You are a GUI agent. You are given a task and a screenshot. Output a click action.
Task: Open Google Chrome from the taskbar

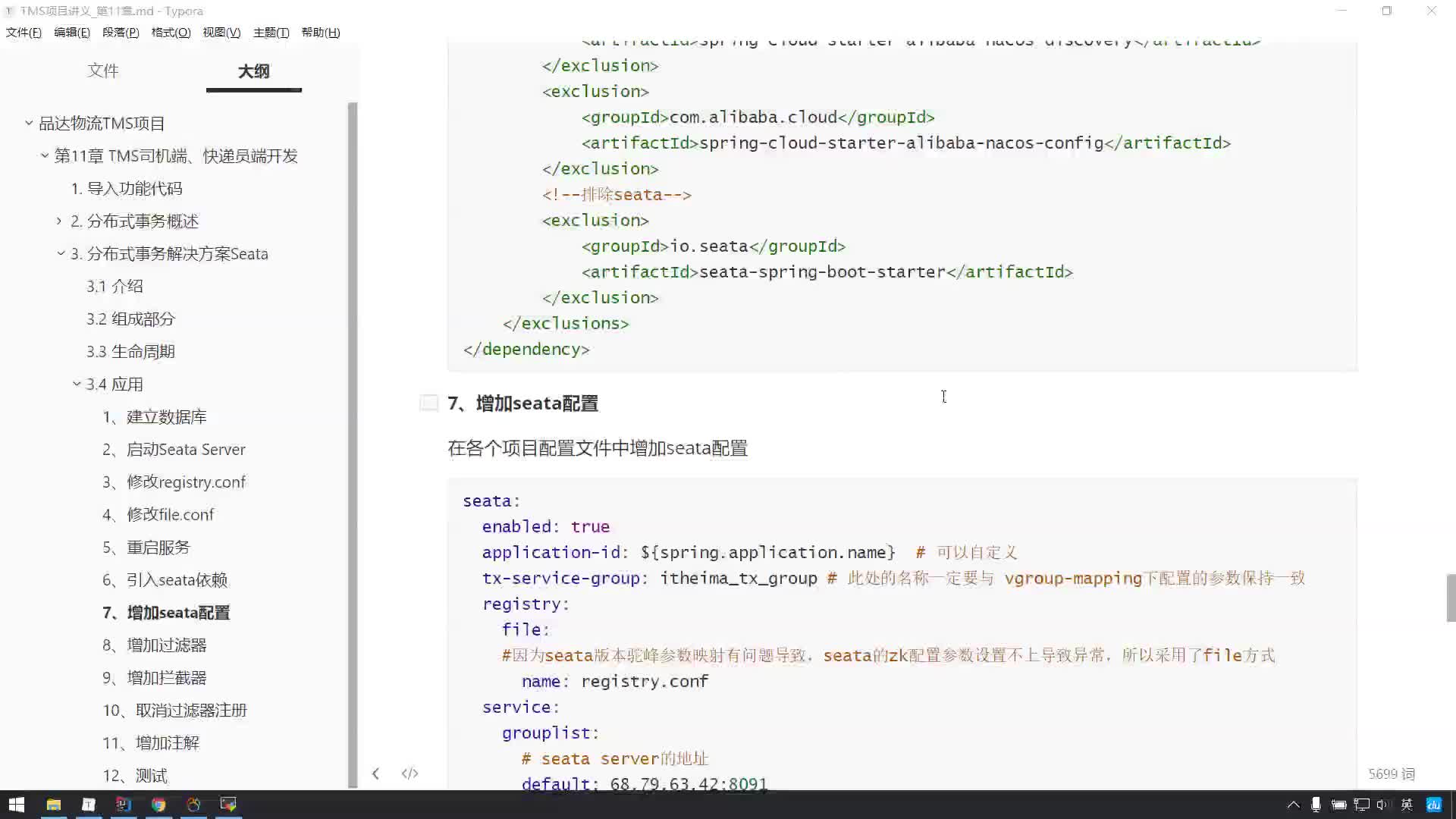[158, 805]
